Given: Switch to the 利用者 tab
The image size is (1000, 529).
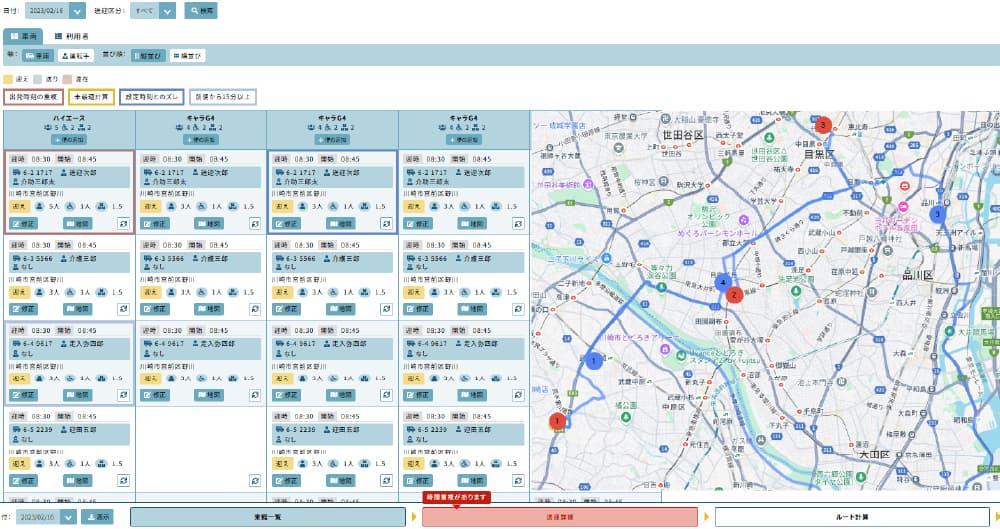Looking at the screenshot, I should [71, 35].
